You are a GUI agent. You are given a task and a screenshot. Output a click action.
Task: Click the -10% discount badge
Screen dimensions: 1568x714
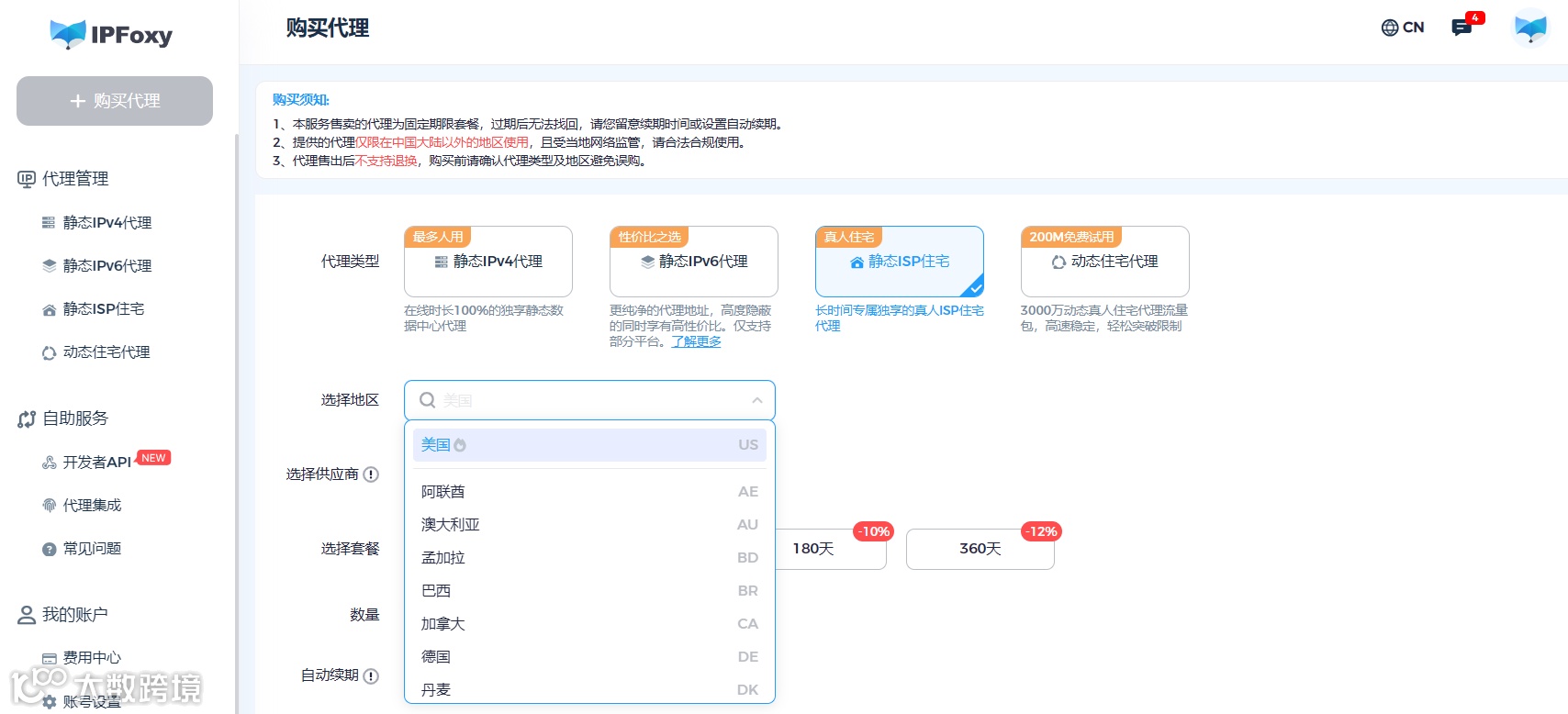(x=874, y=531)
